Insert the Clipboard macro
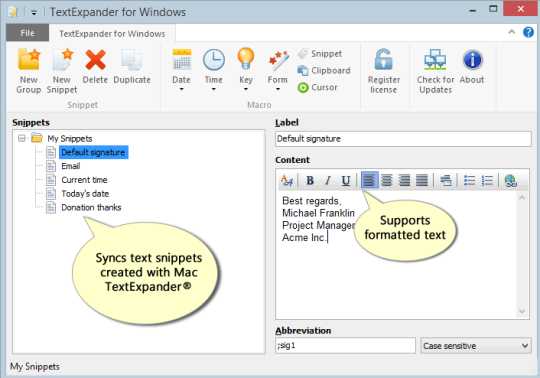 (x=324, y=71)
